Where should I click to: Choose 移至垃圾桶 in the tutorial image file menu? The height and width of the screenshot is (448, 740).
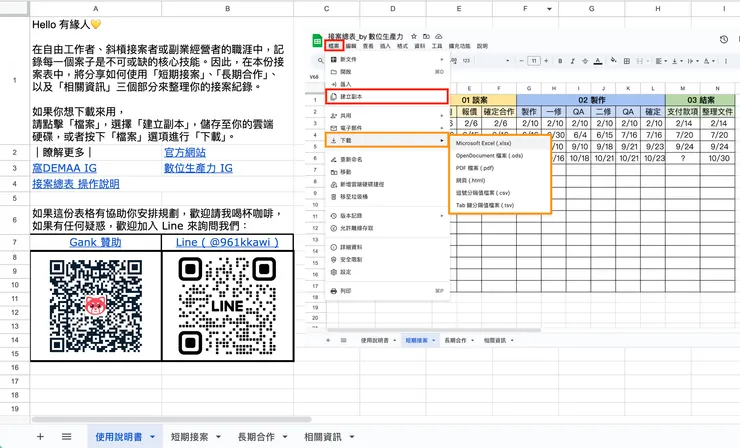tap(387, 196)
